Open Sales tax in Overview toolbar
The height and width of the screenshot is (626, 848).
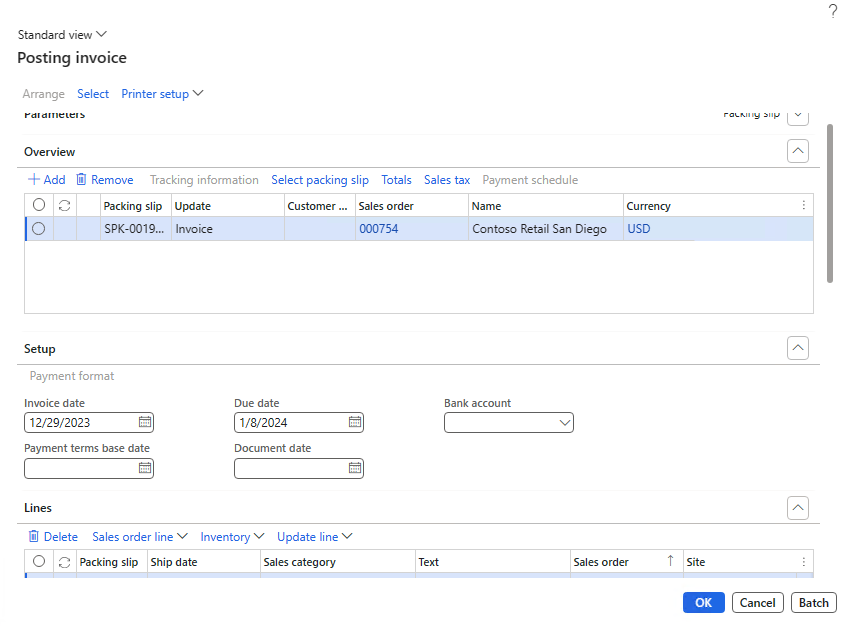coord(447,180)
